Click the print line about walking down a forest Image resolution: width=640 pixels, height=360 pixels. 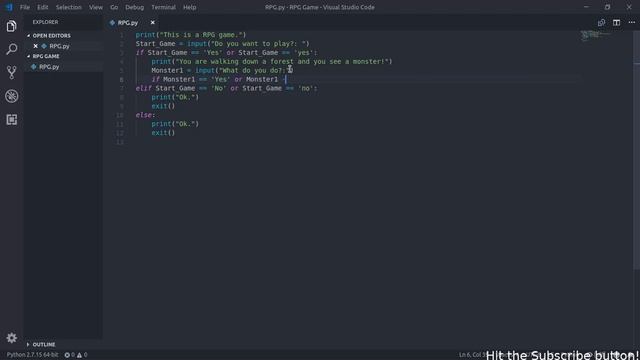point(272,62)
